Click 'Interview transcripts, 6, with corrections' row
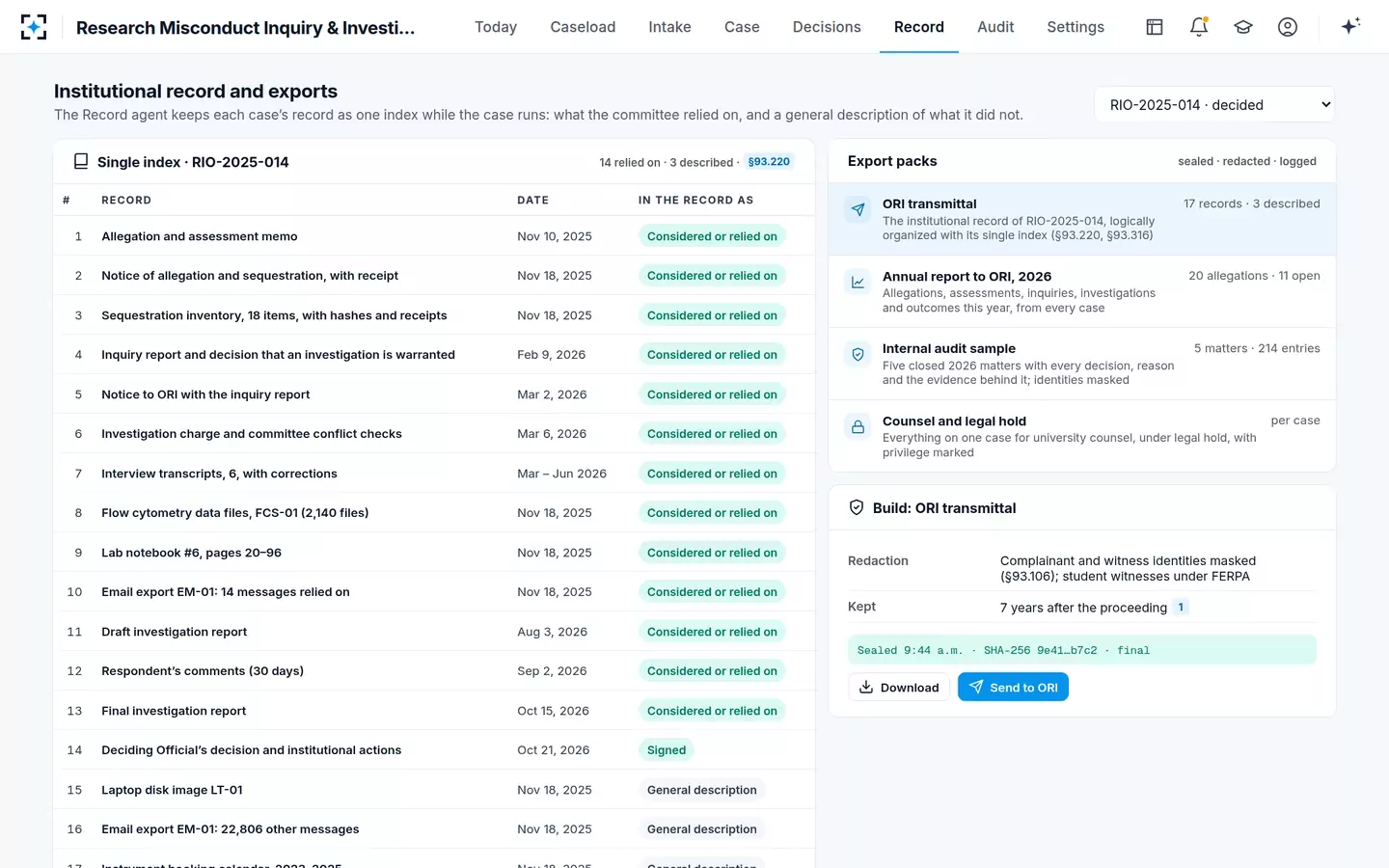Image resolution: width=1389 pixels, height=868 pixels. tap(434, 474)
